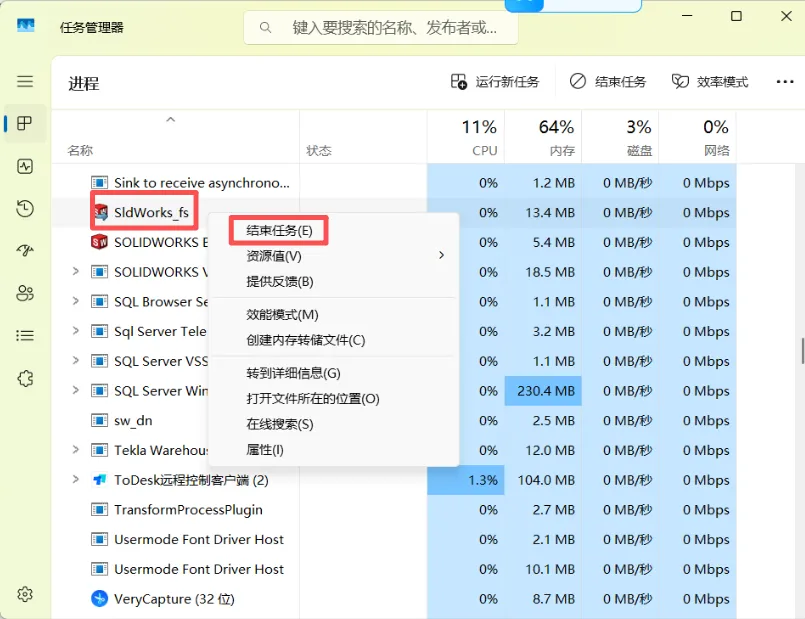Expand the ToDesk远程控制客户端 (2) group
The height and width of the screenshot is (619, 805).
75,479
